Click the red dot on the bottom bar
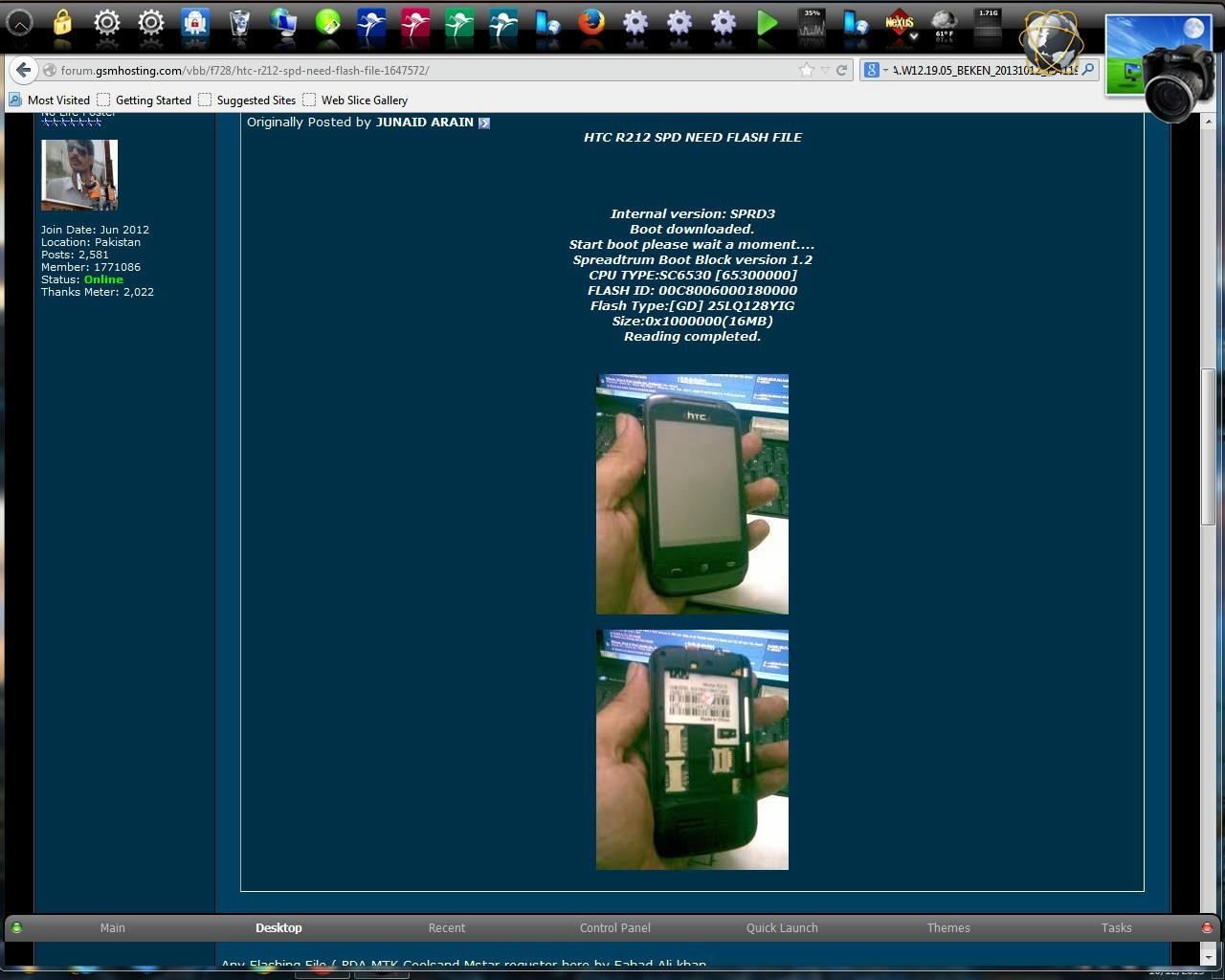Image resolution: width=1225 pixels, height=980 pixels. [x=1207, y=927]
